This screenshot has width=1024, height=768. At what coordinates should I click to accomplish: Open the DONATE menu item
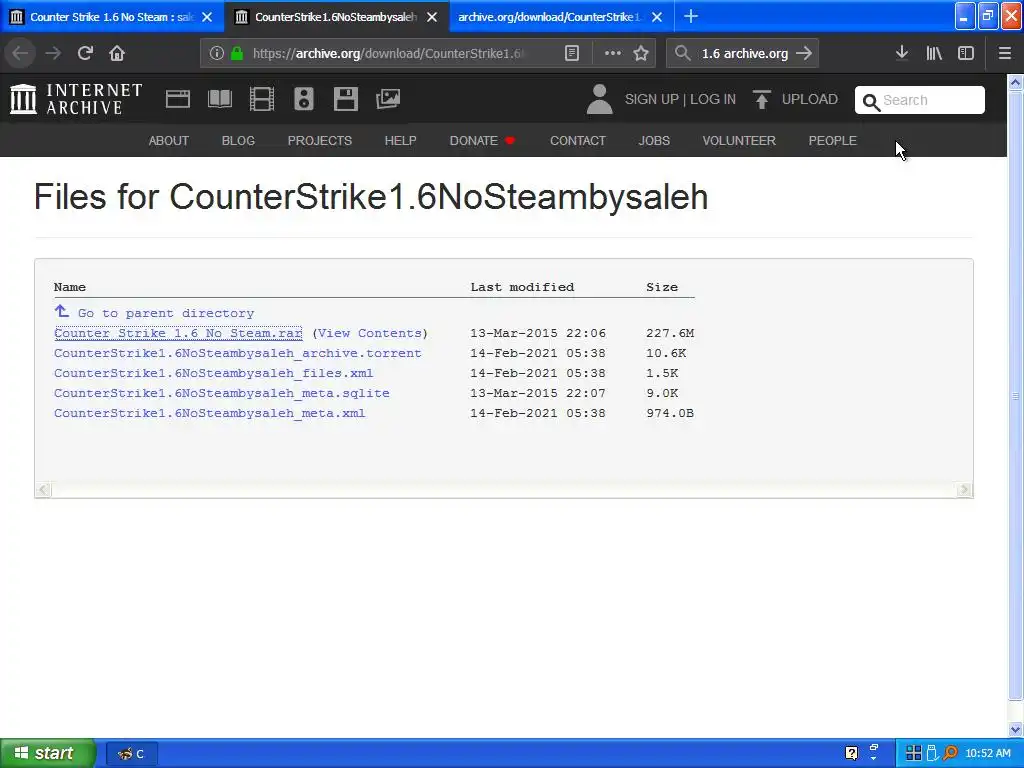[482, 140]
